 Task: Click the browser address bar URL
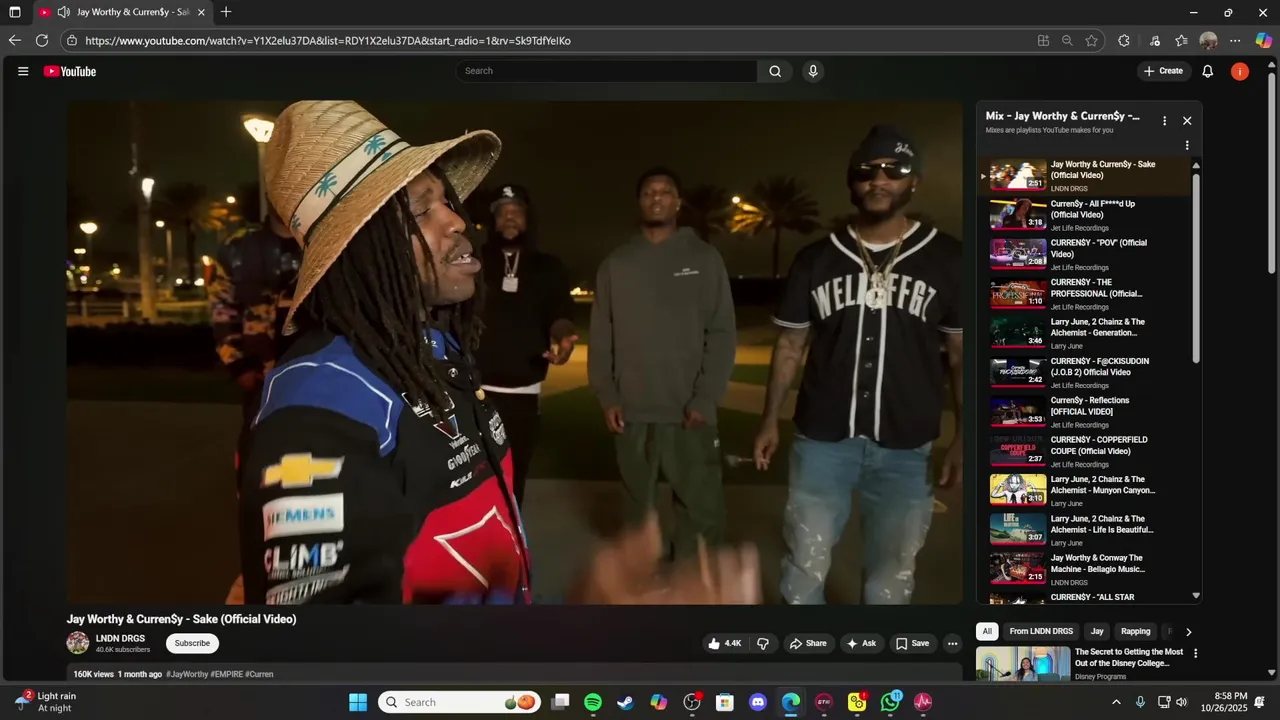328,41
